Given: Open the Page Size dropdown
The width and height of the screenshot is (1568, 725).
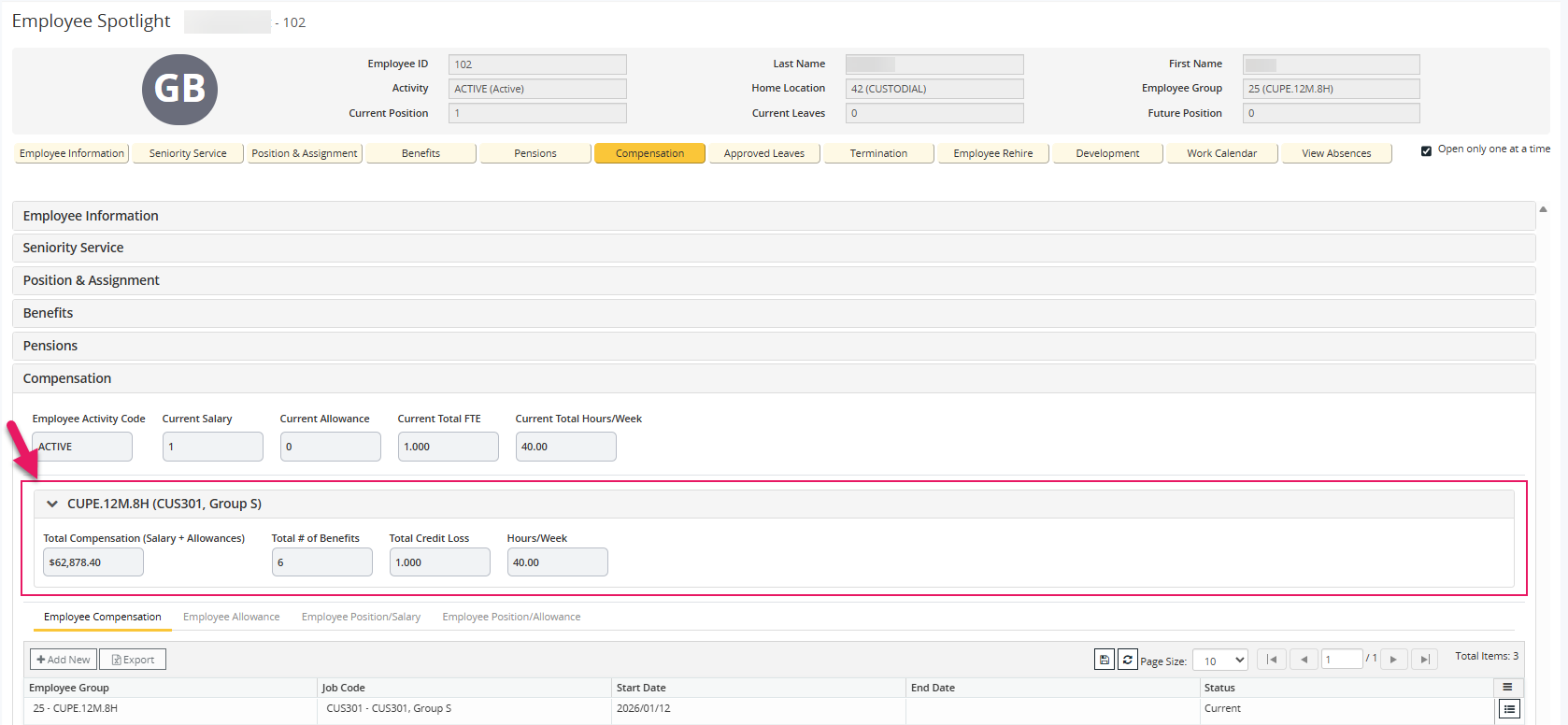Looking at the screenshot, I should coord(1220,661).
